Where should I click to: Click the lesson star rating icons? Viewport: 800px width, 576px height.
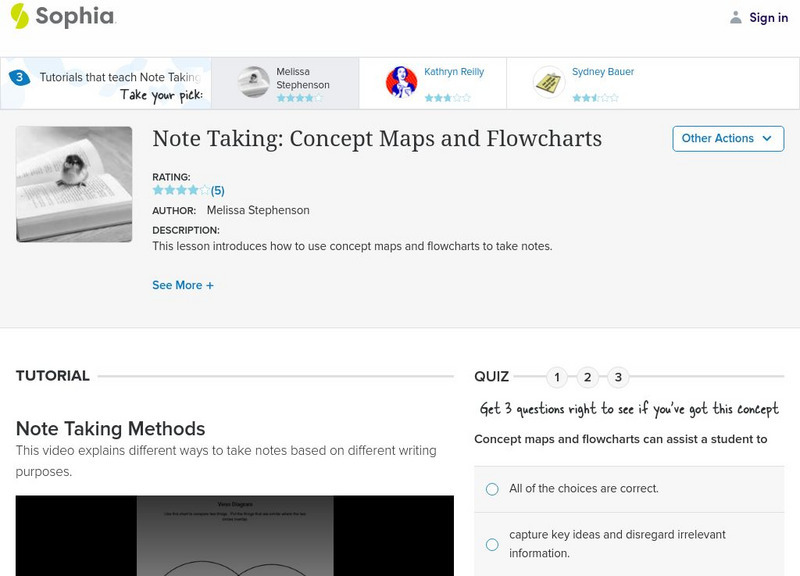tap(180, 190)
